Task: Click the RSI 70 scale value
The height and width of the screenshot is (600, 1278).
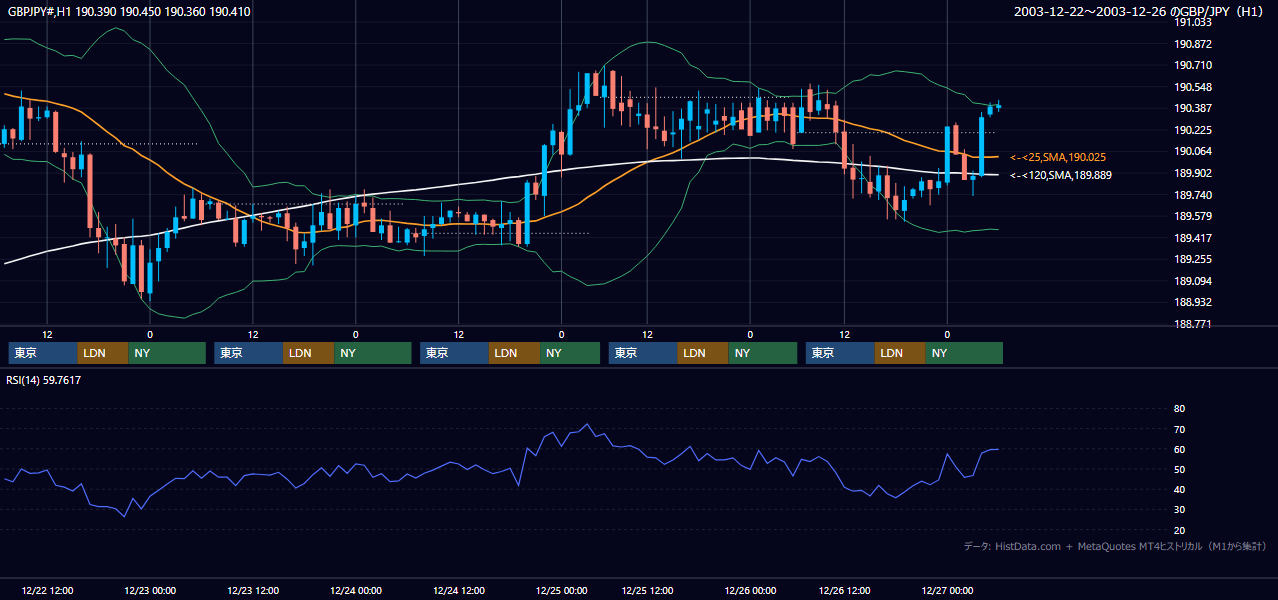Action: 1179,429
